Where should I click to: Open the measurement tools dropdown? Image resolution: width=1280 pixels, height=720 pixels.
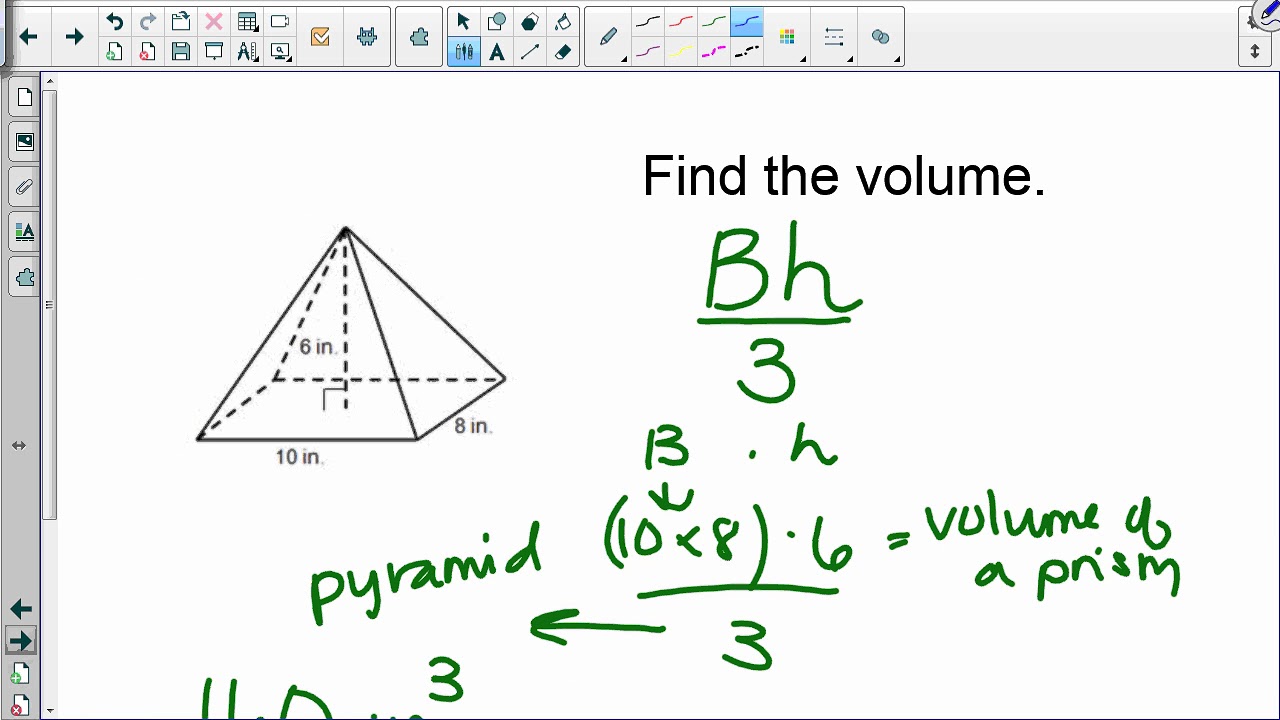click(247, 52)
